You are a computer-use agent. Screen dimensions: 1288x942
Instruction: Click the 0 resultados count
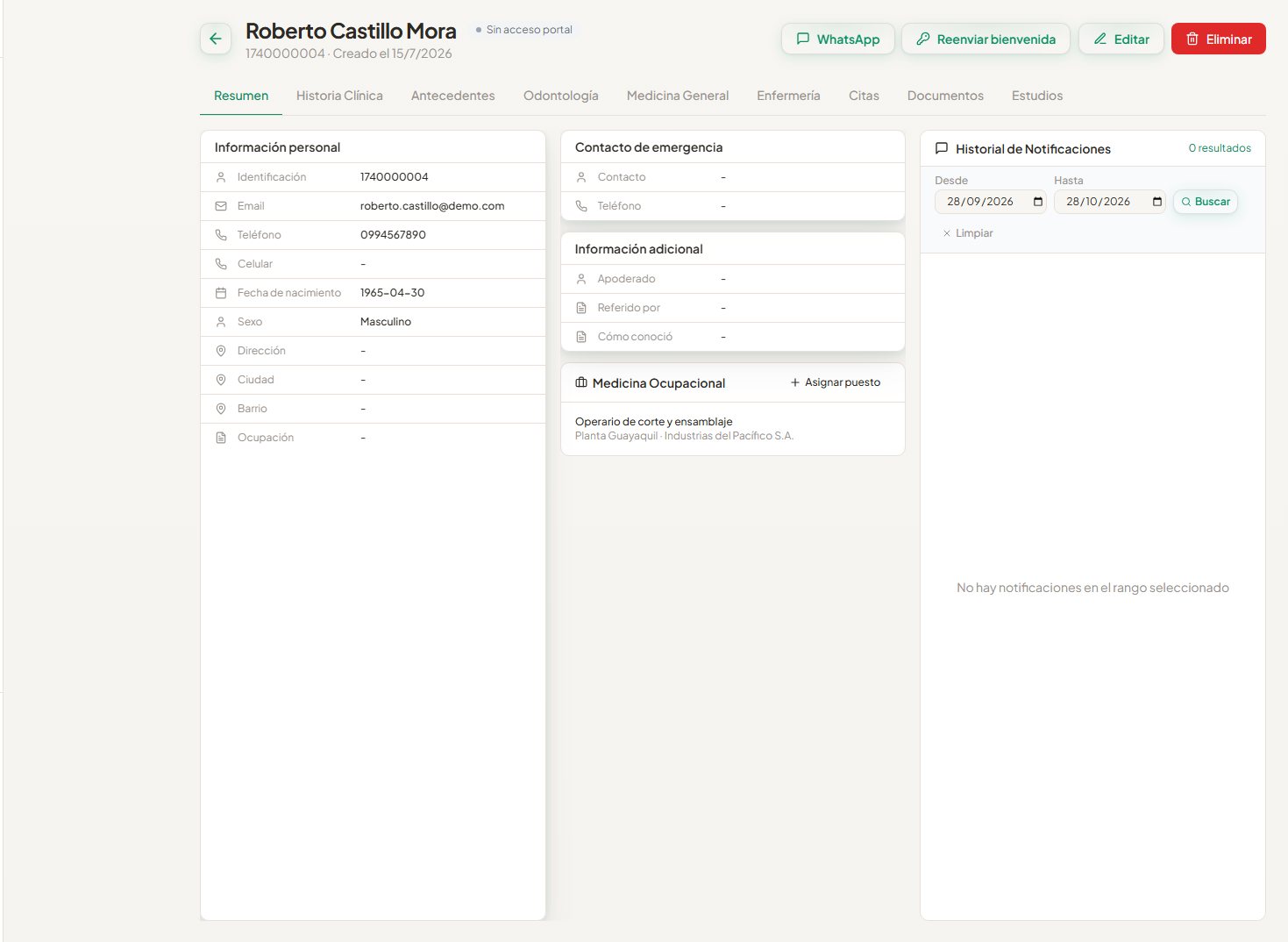(1220, 148)
